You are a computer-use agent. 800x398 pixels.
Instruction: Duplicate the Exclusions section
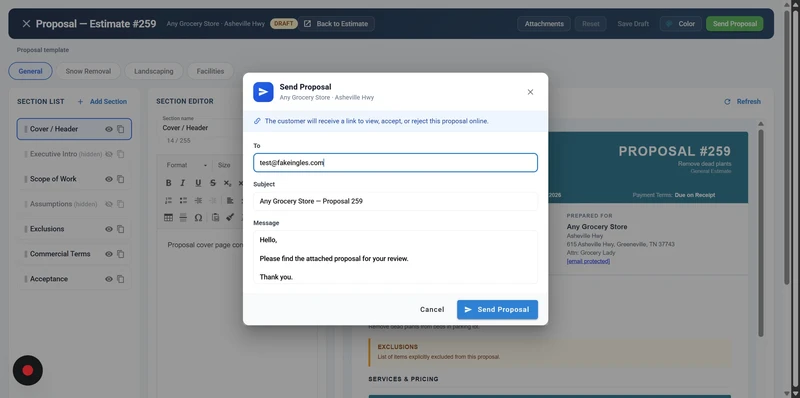[120, 229]
